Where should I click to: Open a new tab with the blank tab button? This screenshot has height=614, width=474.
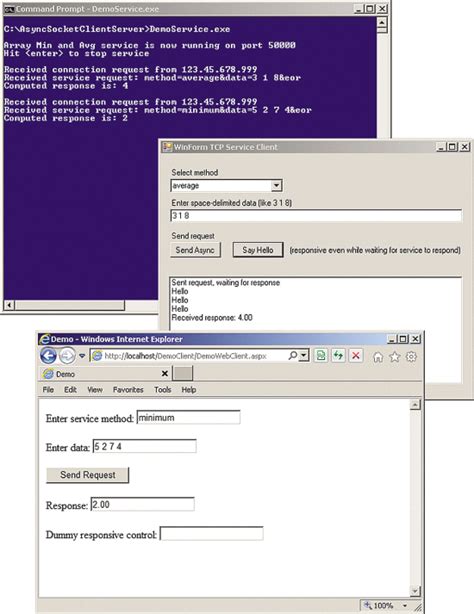point(183,374)
